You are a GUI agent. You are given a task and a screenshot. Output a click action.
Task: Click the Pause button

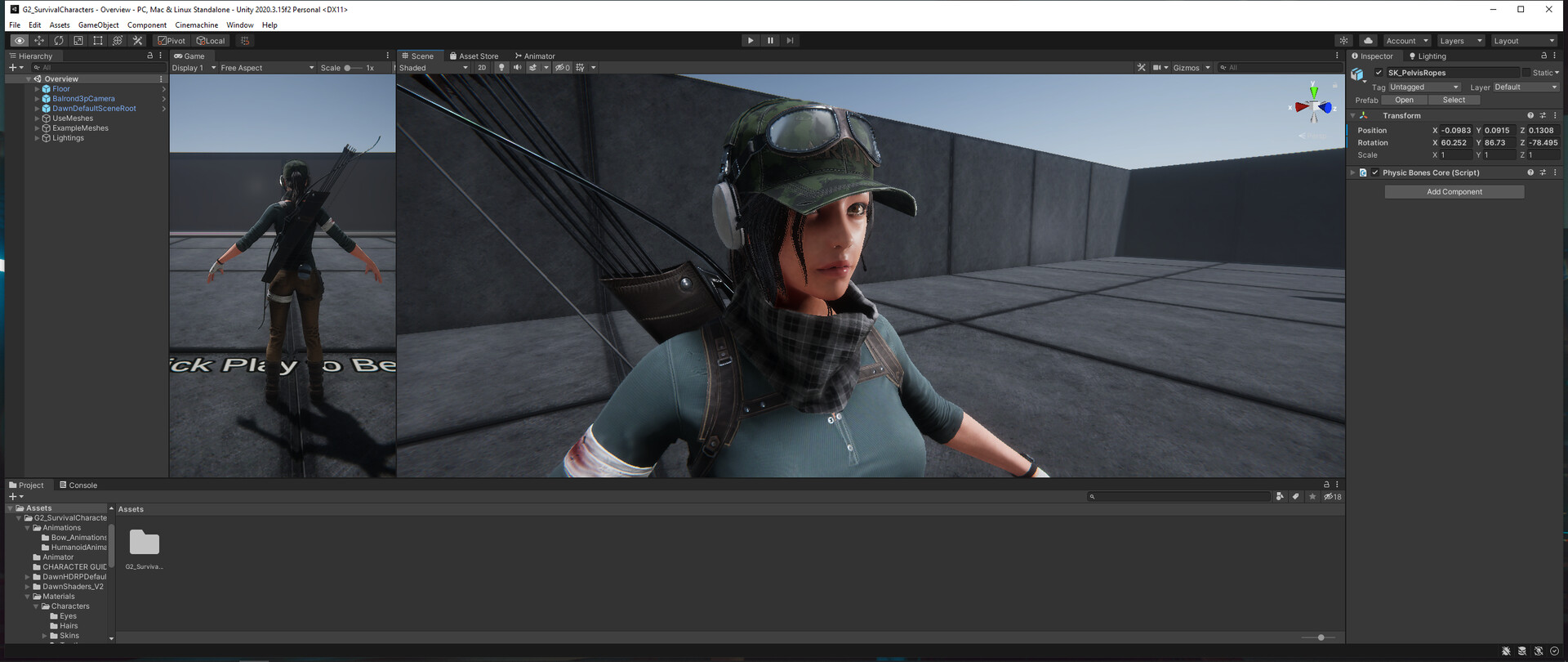tap(770, 40)
